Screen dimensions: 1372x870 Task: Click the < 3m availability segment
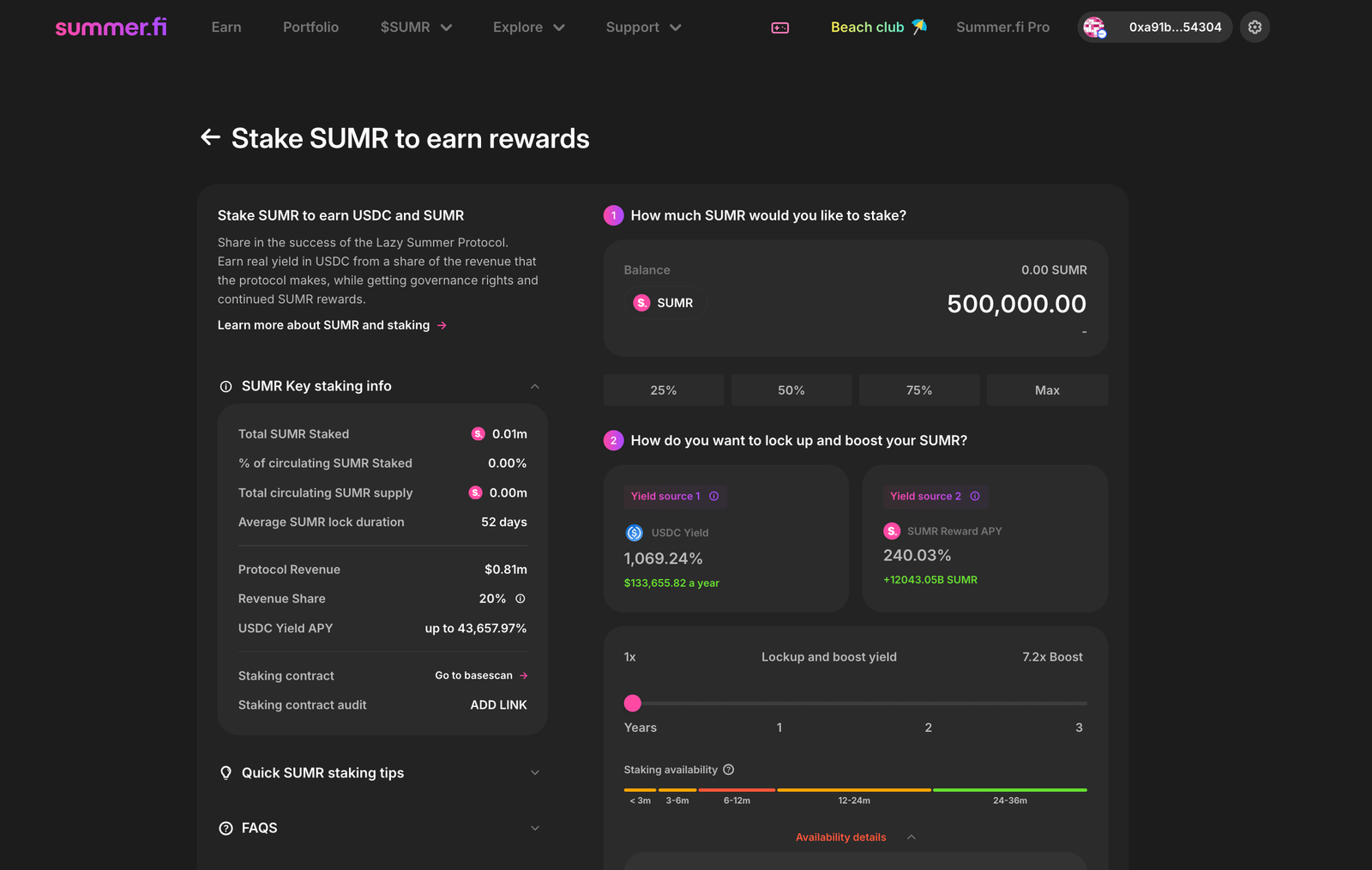[x=640, y=790]
